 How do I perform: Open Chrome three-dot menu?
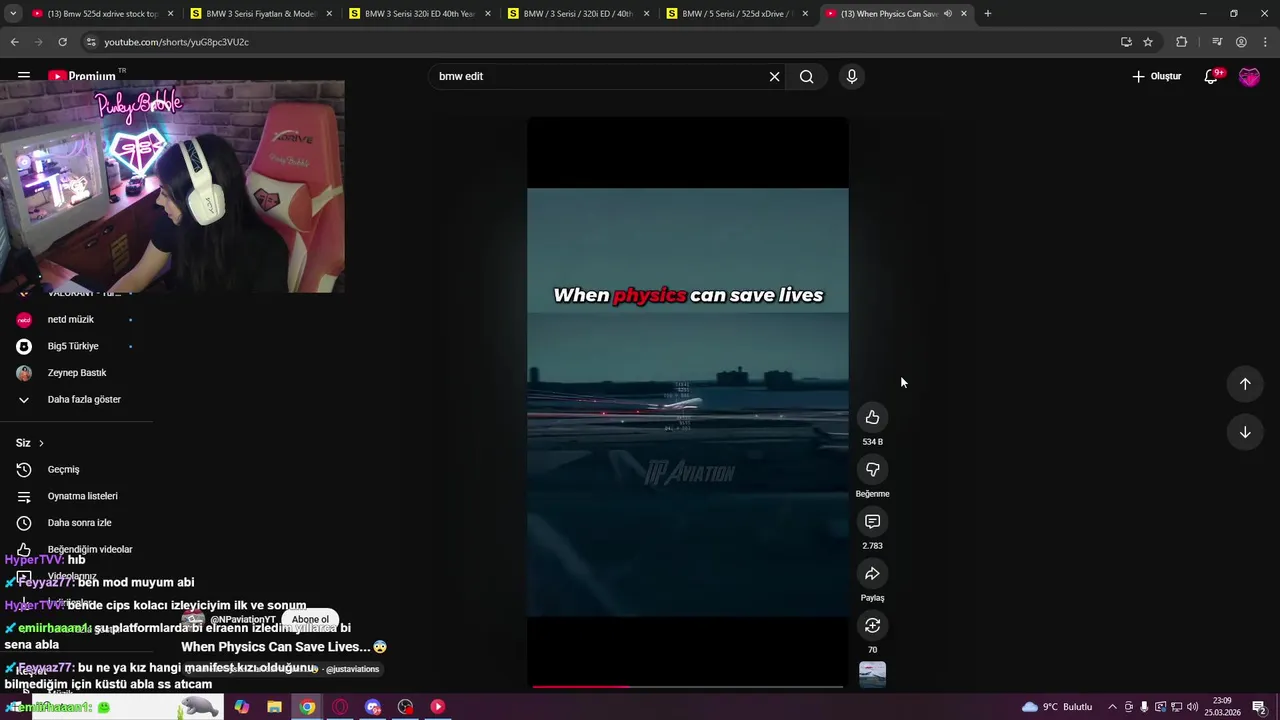click(1265, 42)
